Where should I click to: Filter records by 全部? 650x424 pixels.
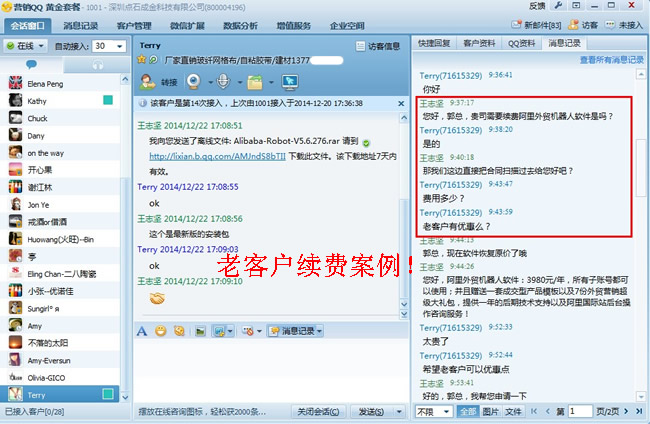[468, 411]
